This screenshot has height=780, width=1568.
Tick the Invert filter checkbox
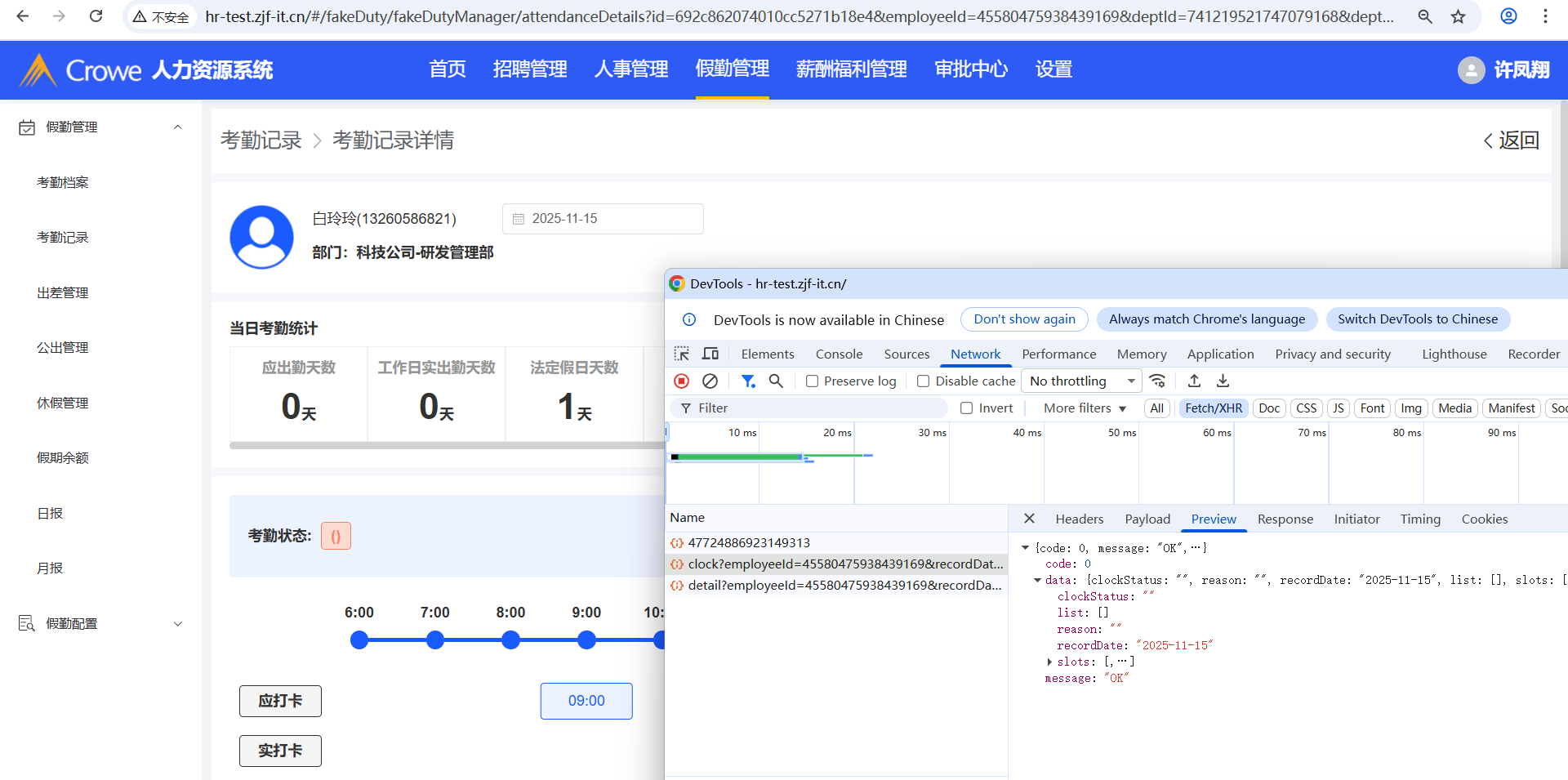(x=967, y=408)
